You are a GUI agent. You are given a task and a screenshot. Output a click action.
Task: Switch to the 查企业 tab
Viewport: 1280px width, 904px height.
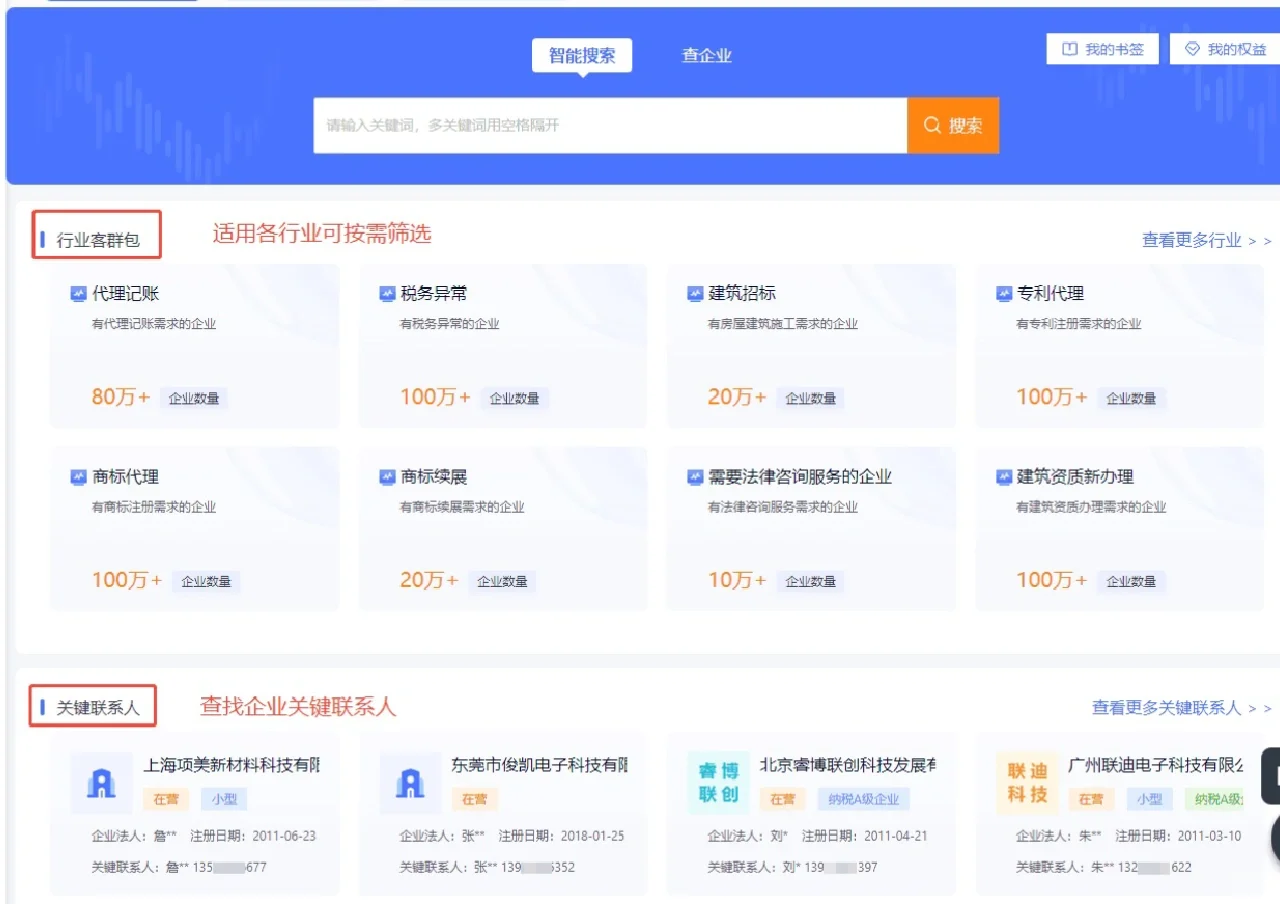(x=706, y=55)
